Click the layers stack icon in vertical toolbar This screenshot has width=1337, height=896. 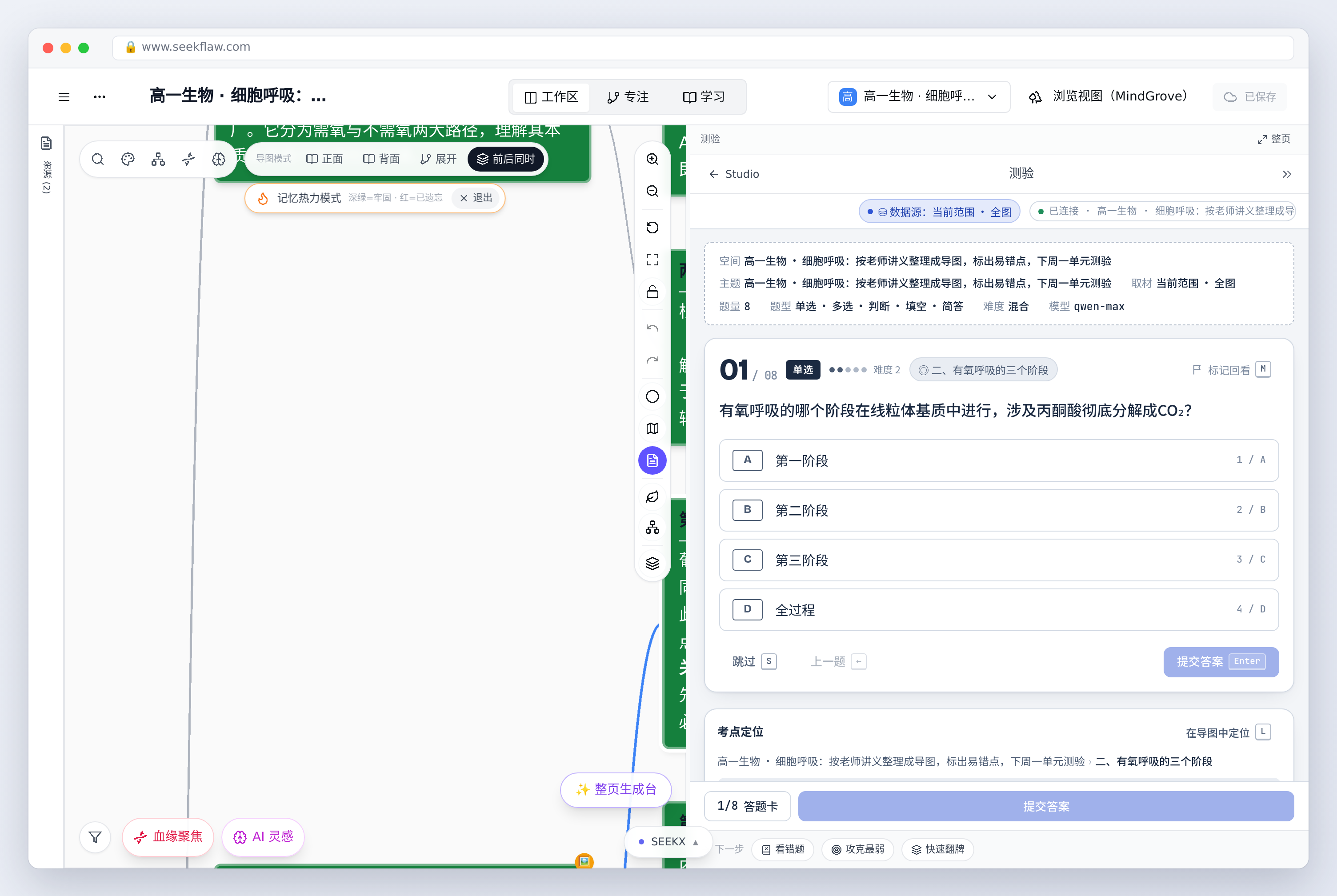click(652, 564)
